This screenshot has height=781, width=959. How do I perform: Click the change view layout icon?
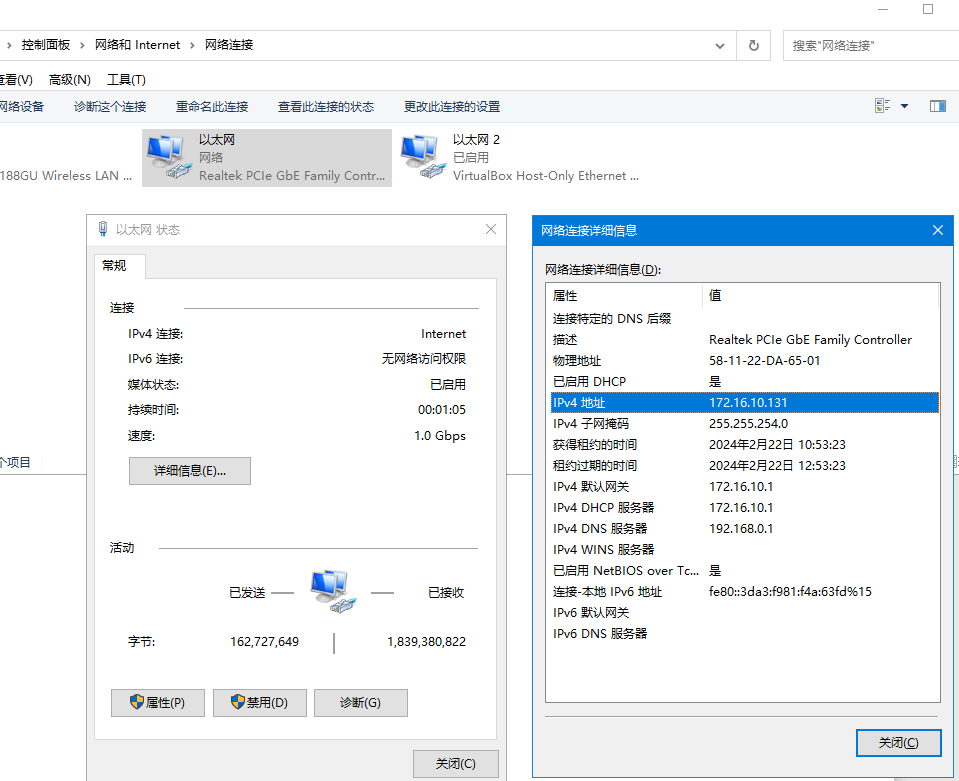click(x=883, y=106)
